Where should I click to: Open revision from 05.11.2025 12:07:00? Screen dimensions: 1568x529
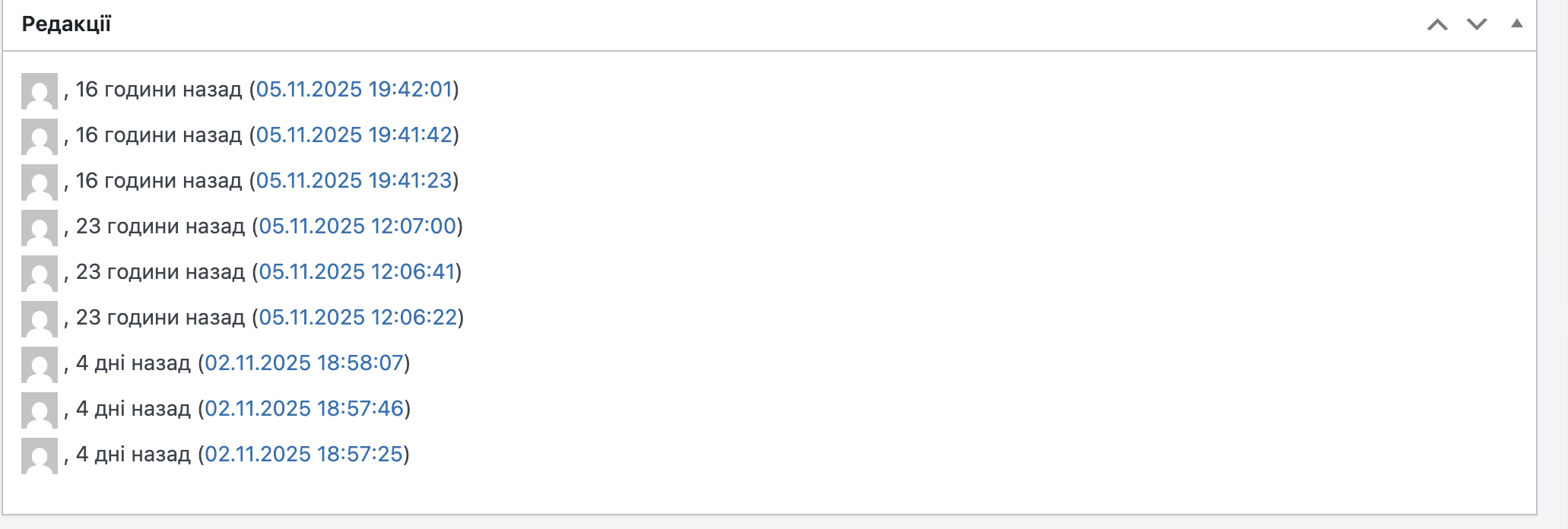357,226
